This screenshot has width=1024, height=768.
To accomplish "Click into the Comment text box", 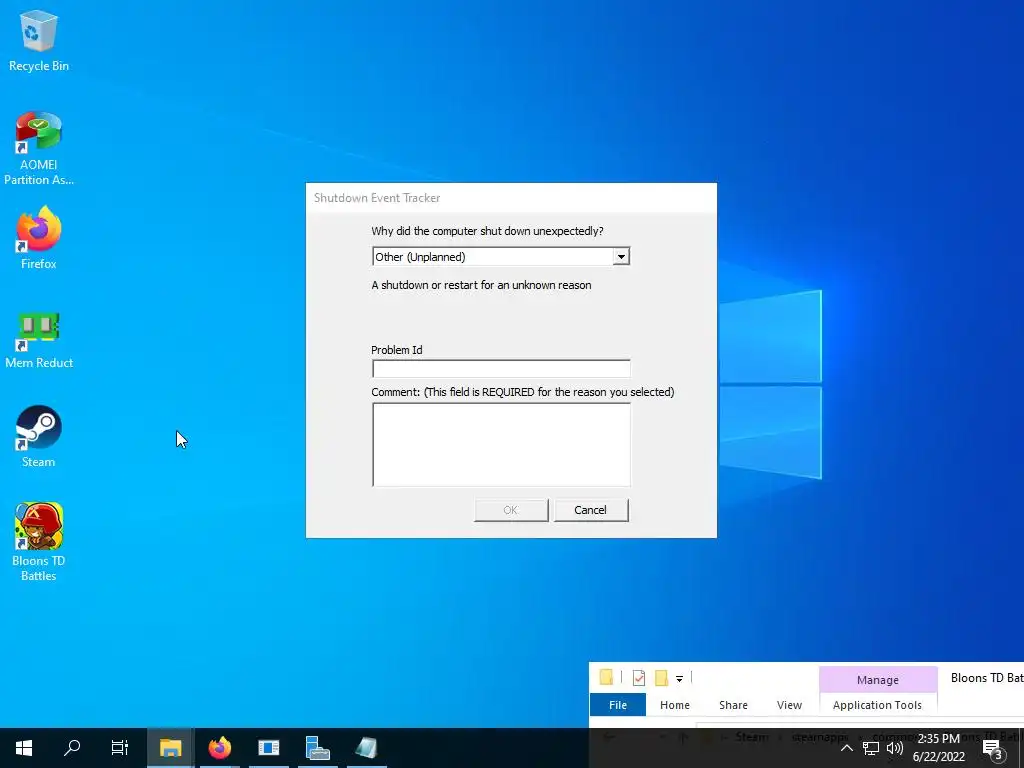I will [501, 444].
